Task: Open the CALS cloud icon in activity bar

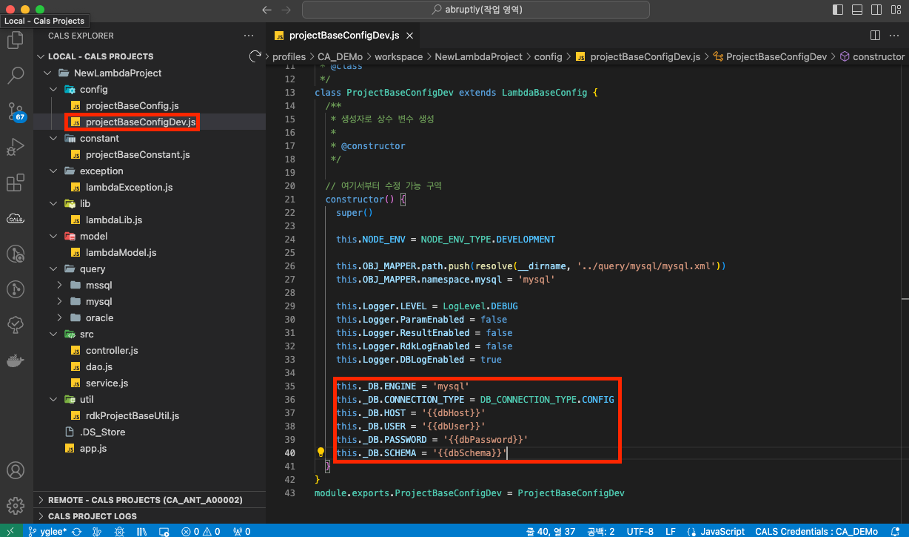Action: [x=16, y=218]
